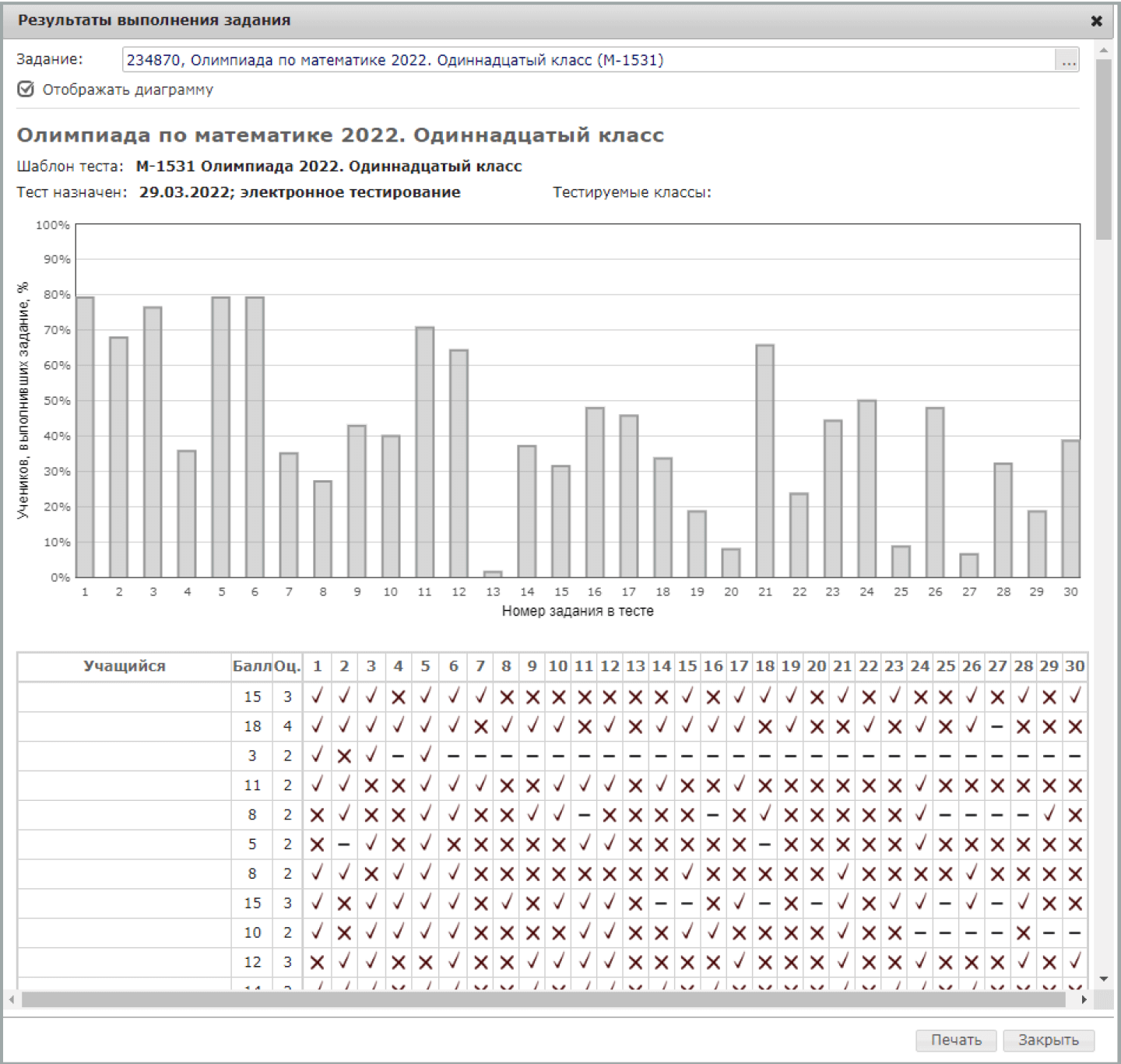Screen dimensions: 1121x1064
Task: Click the chart bar for task 11
Action: point(425,452)
